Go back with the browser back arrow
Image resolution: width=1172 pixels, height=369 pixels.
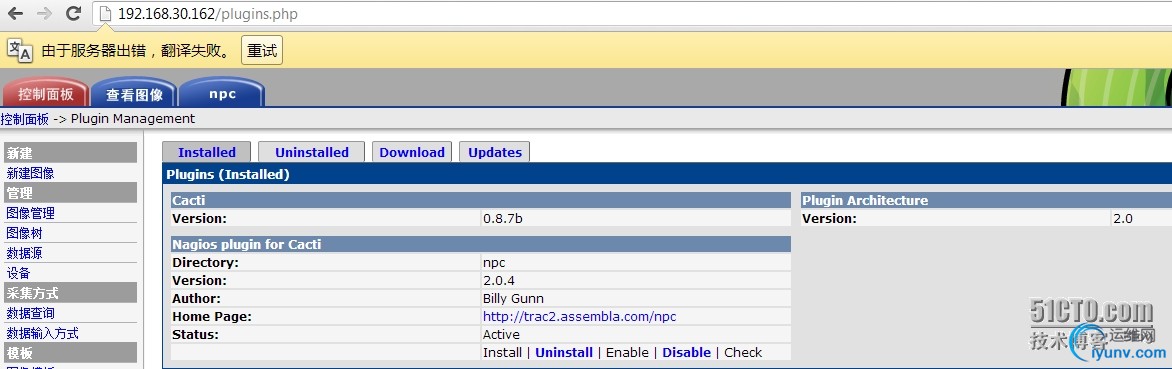point(15,13)
